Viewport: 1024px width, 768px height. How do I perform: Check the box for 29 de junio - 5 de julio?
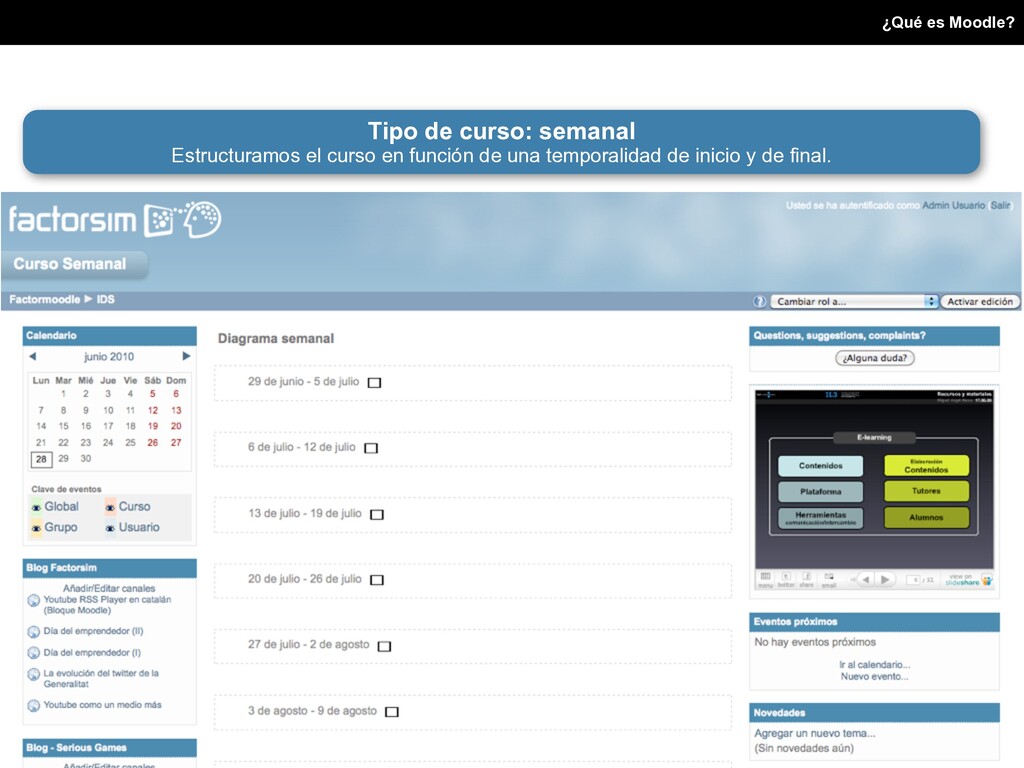[374, 383]
